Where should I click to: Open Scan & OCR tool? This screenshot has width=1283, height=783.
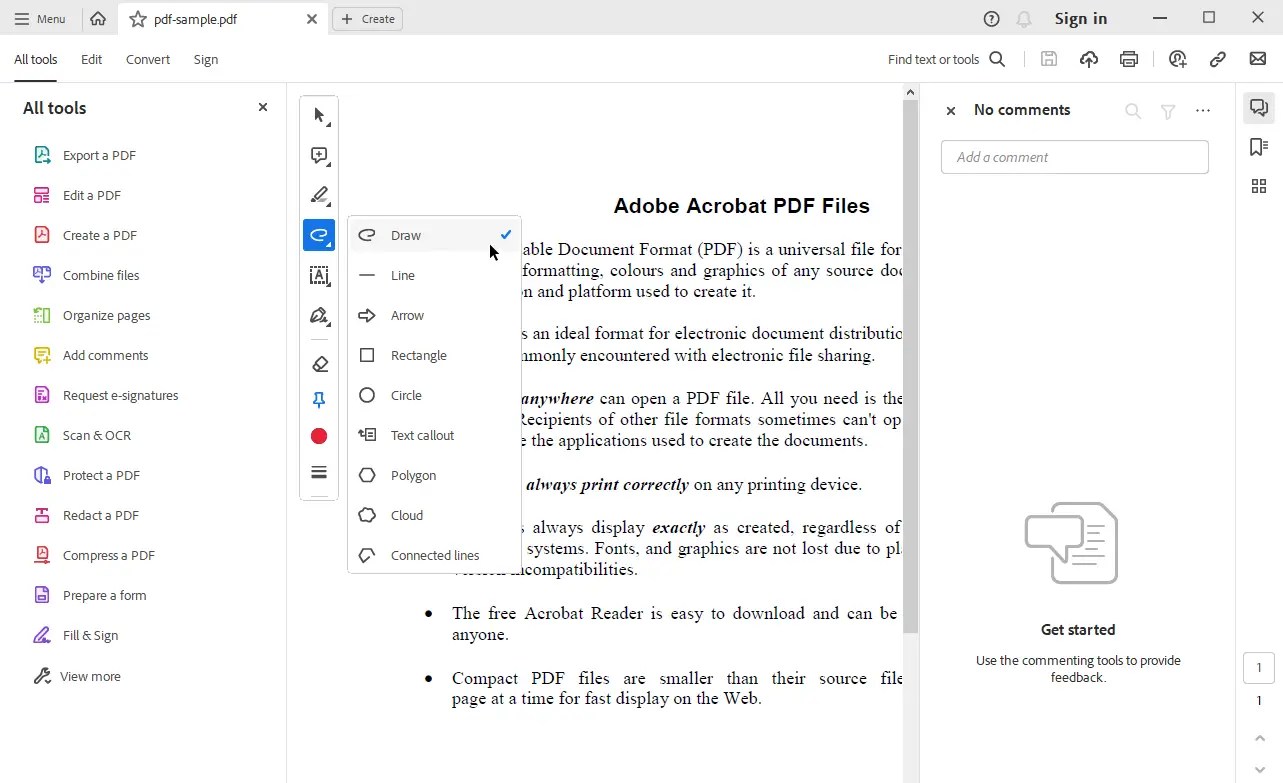tap(82, 435)
